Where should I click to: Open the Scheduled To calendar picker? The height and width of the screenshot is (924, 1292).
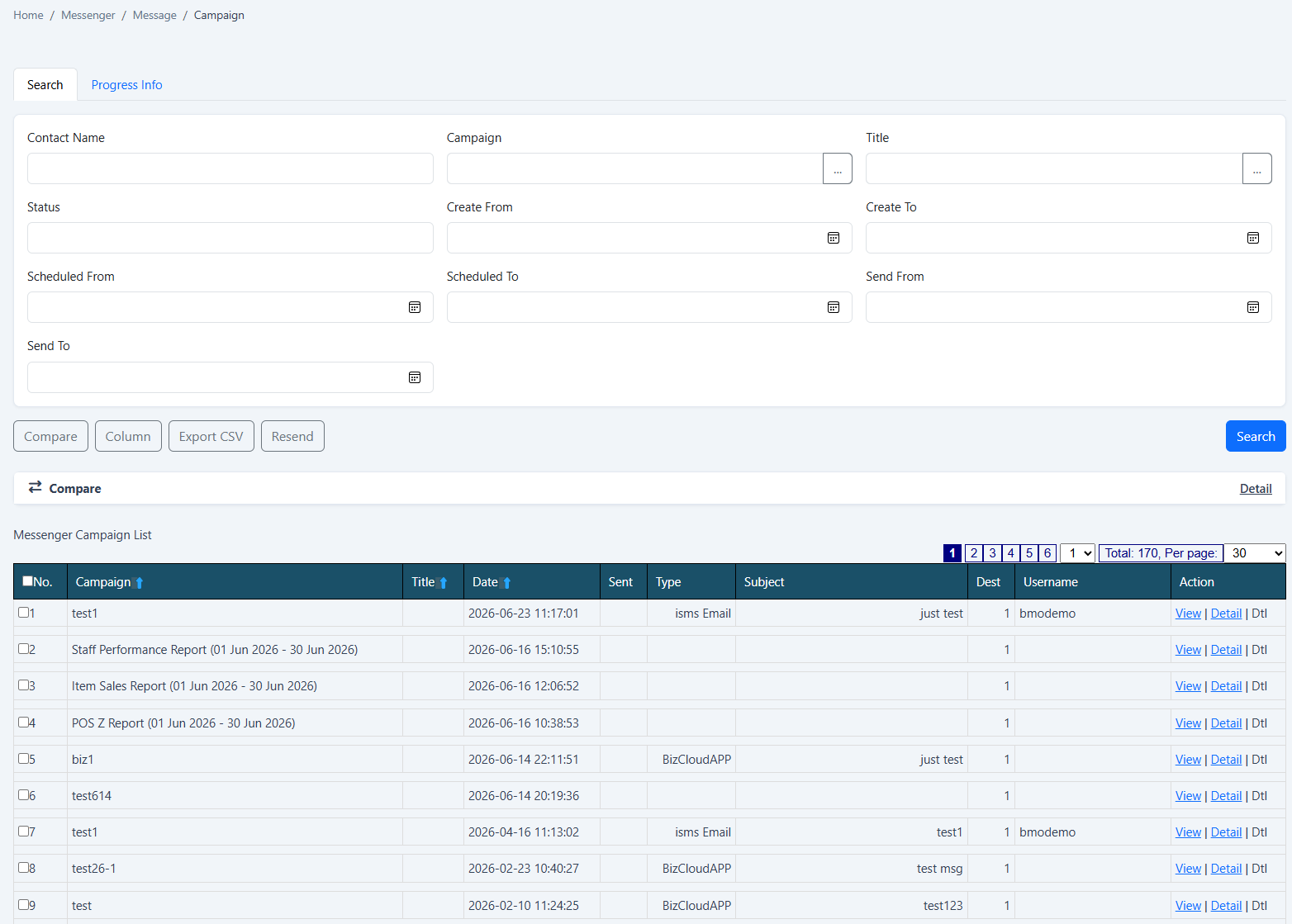834,307
